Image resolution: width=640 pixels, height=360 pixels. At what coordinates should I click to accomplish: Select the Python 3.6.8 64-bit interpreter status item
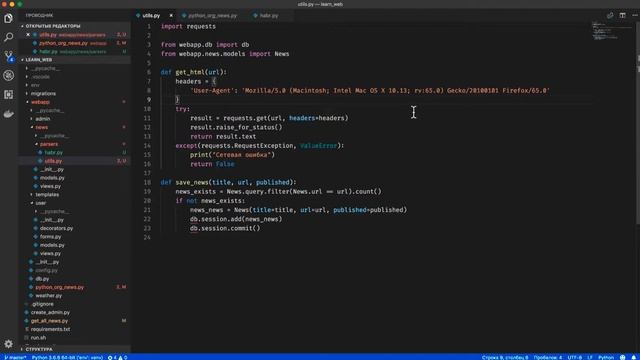tap(67, 357)
